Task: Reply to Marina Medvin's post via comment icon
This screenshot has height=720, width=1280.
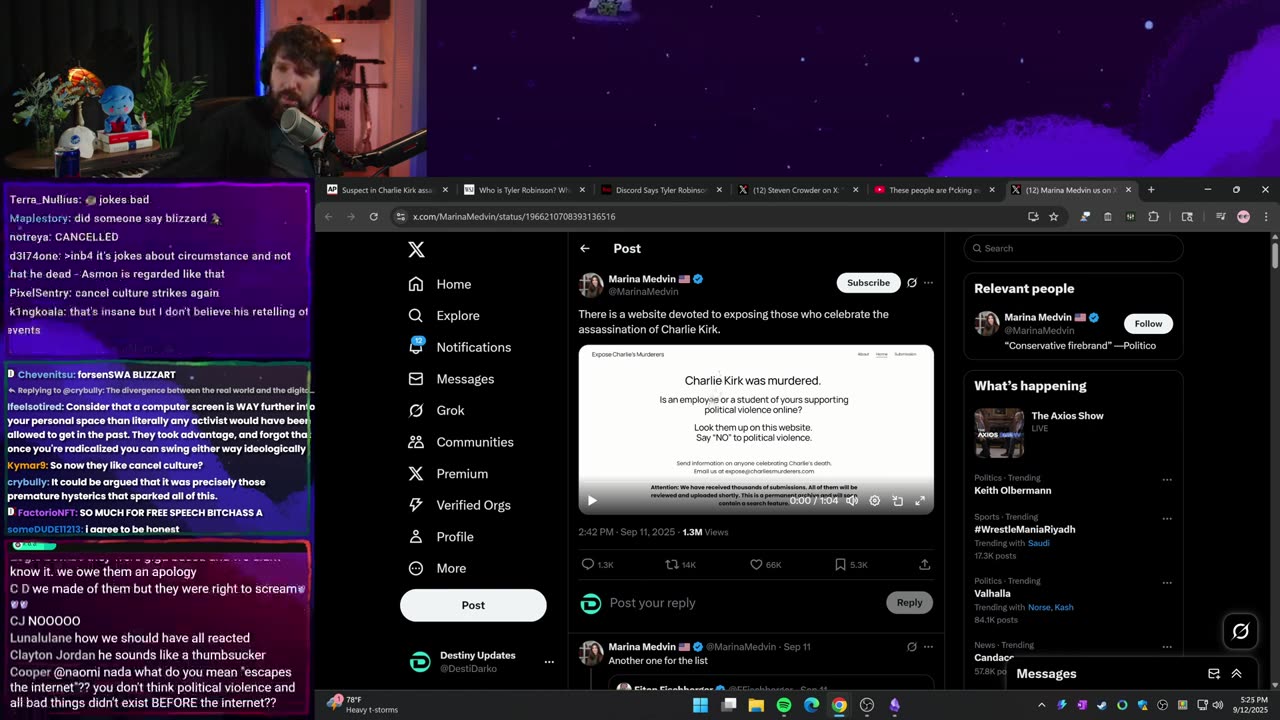Action: [589, 565]
